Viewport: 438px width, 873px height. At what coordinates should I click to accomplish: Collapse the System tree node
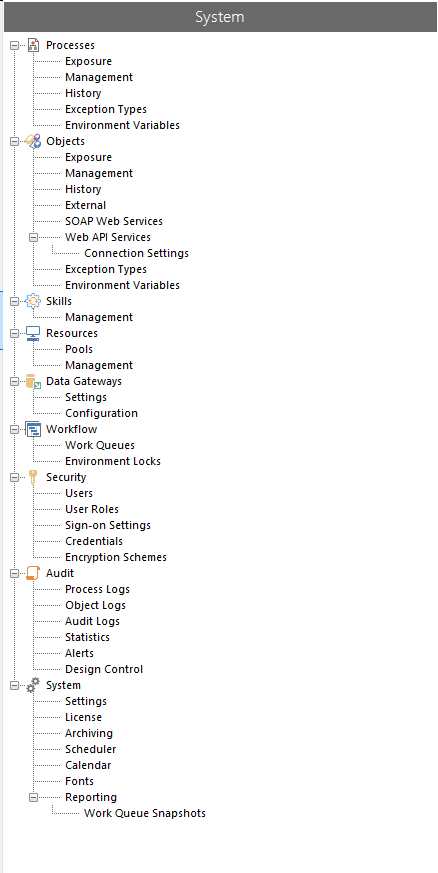coord(14,685)
